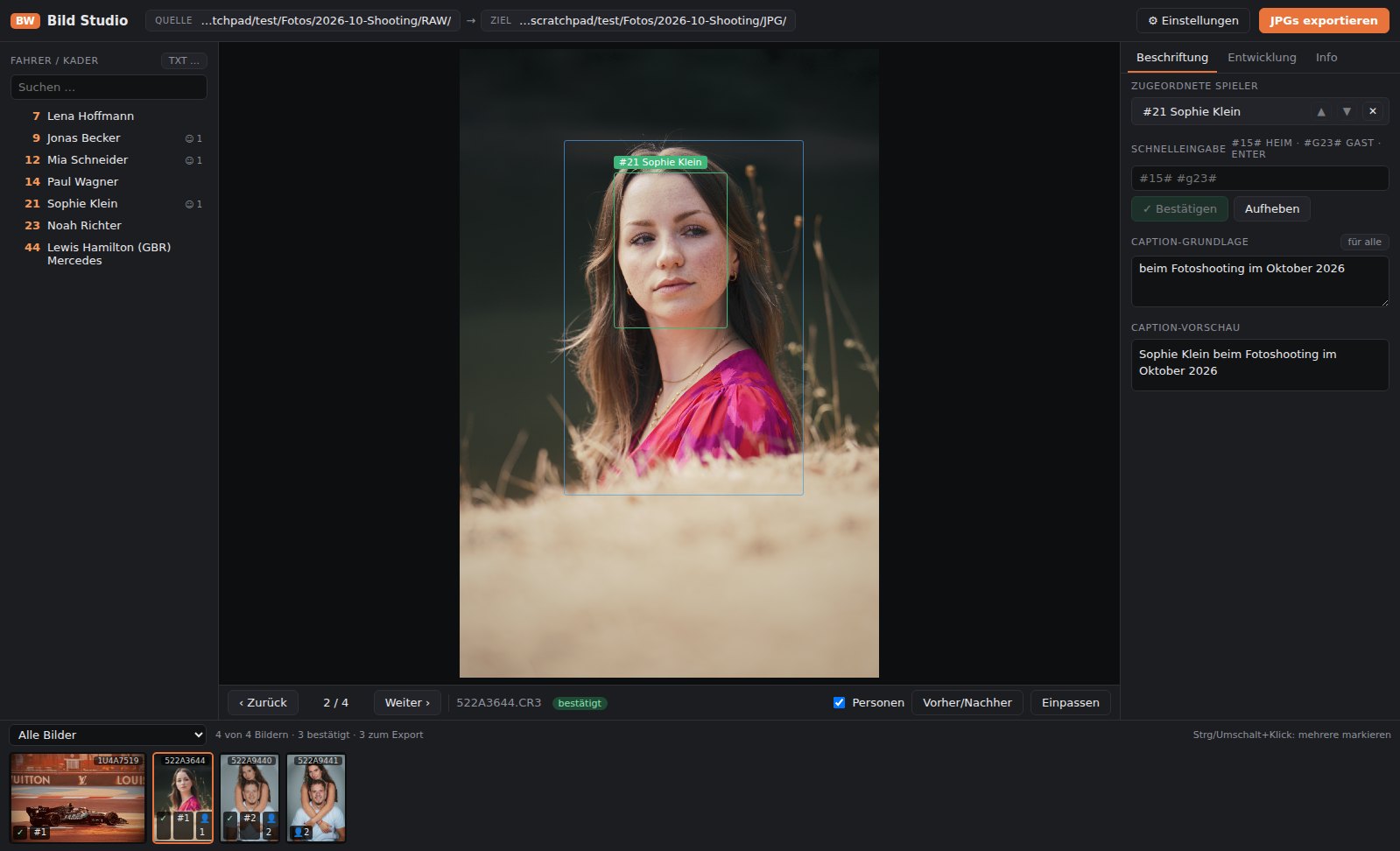Select thumbnail 1U4A7519
Viewport: 1400px width, 851px height.
(78, 798)
